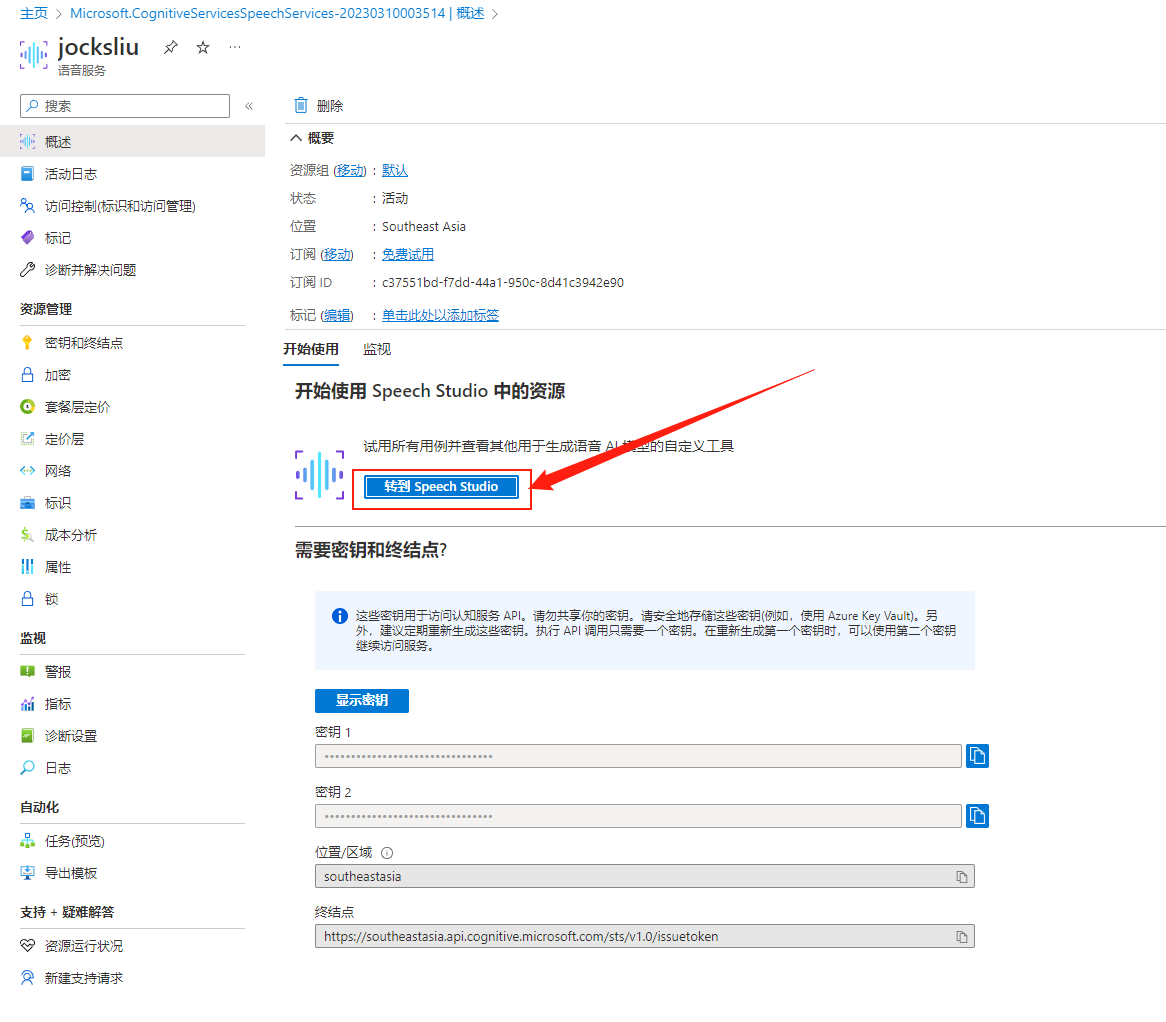Click the 转到 Speech Studio button
Viewport: 1166px width, 1022px height.
click(x=441, y=486)
